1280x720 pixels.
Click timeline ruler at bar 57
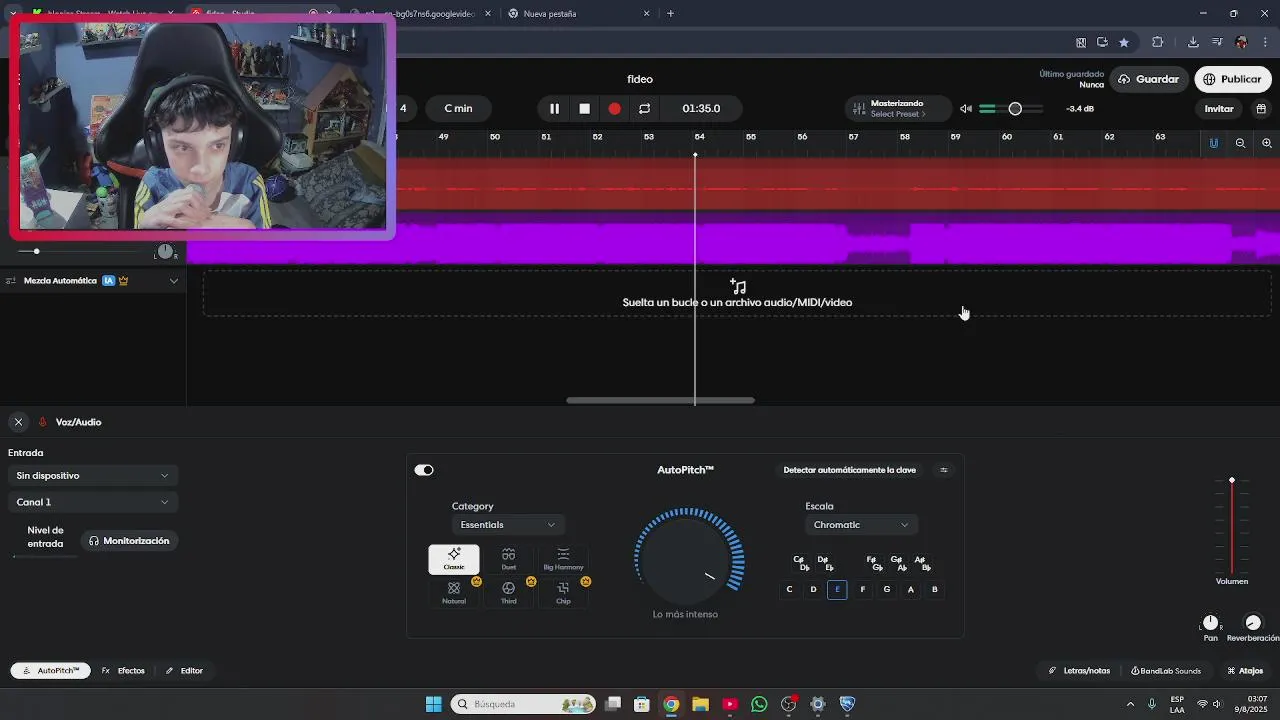[853, 137]
